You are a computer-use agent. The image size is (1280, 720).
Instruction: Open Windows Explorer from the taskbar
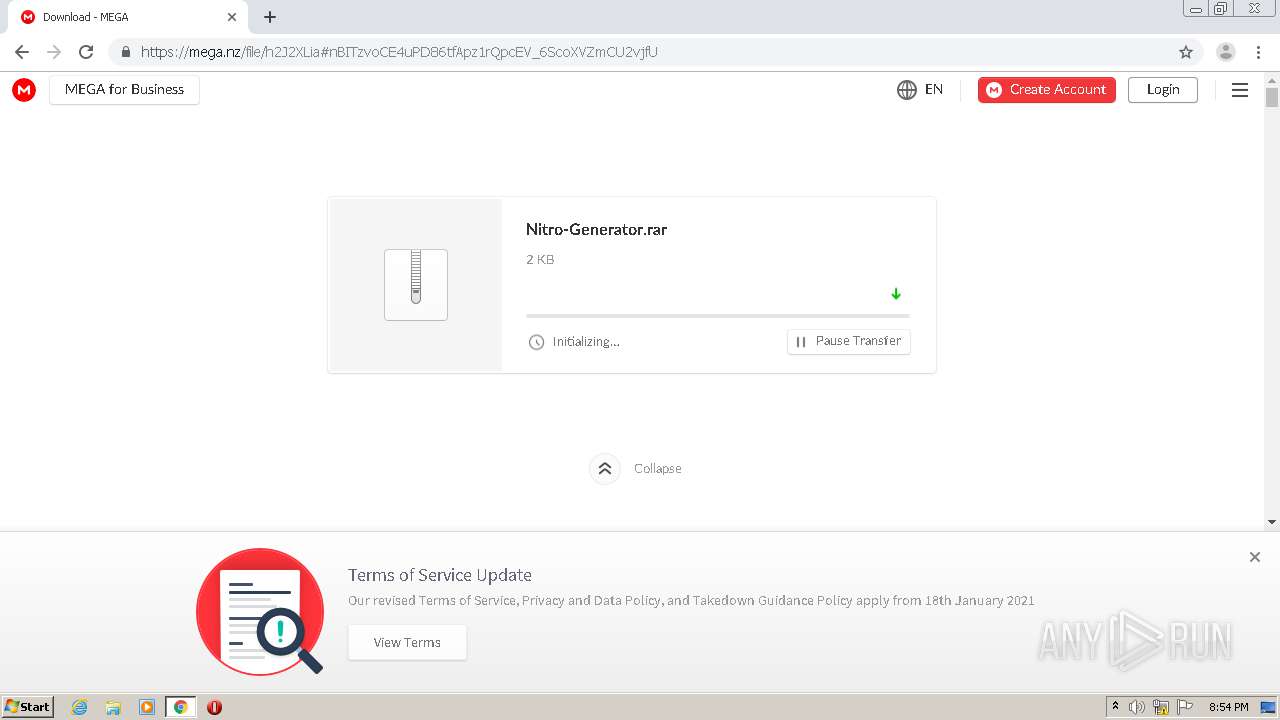pos(113,707)
